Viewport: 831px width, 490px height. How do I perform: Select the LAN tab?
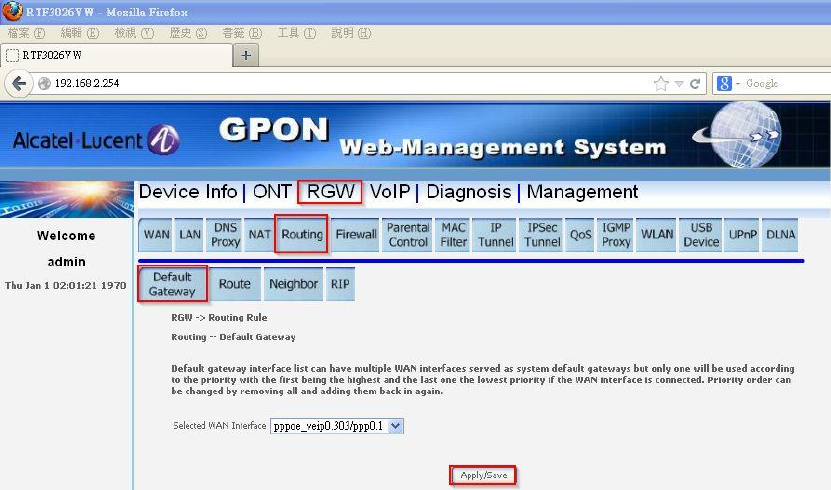(190, 235)
